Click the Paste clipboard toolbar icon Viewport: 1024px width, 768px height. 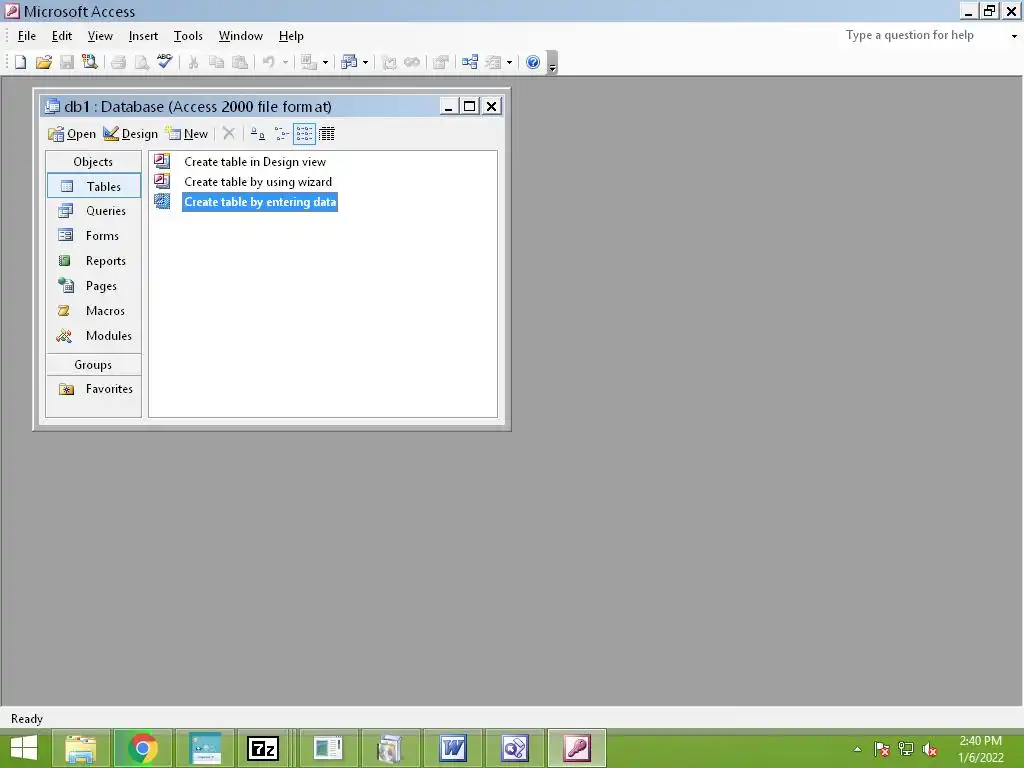point(240,62)
